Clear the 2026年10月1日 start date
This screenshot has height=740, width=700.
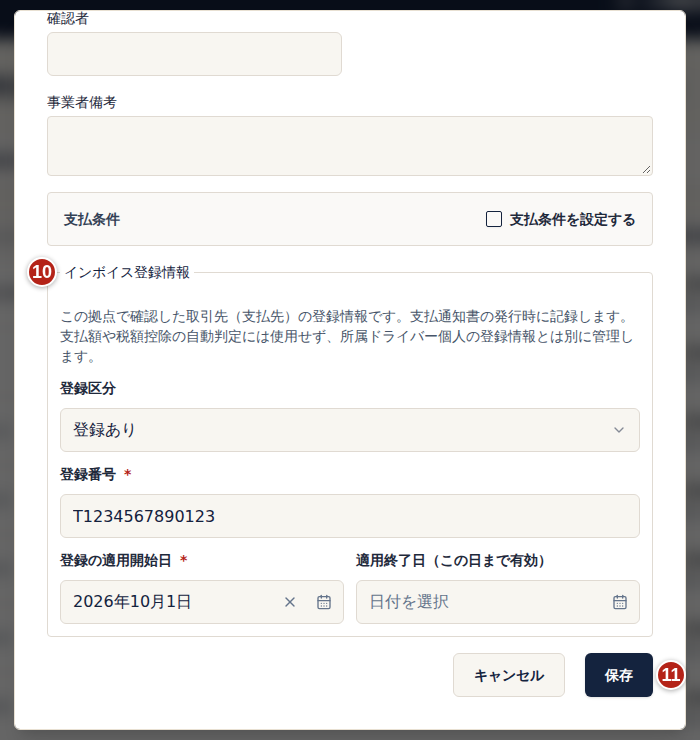290,602
